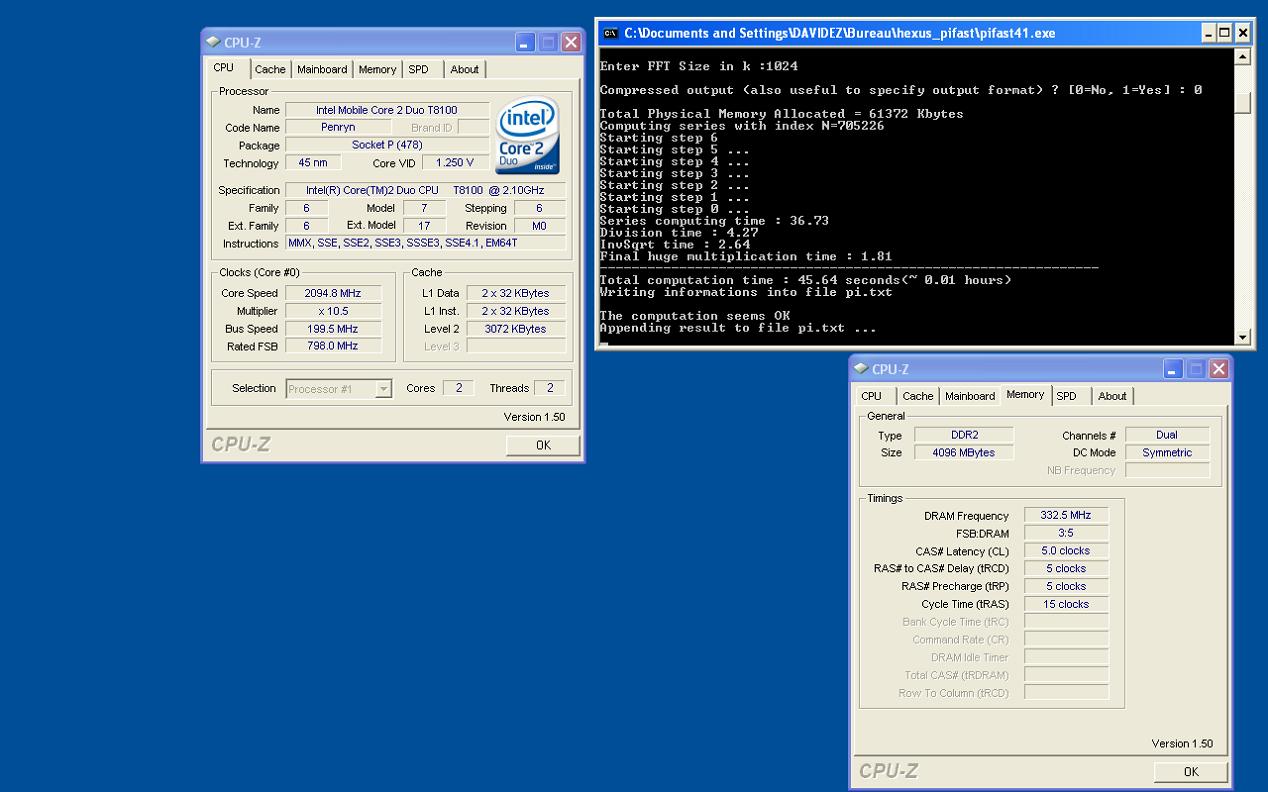Viewport: 1268px width, 792px height.
Task: Switch to About tab in memory CPU-Z window
Action: pos(1113,396)
